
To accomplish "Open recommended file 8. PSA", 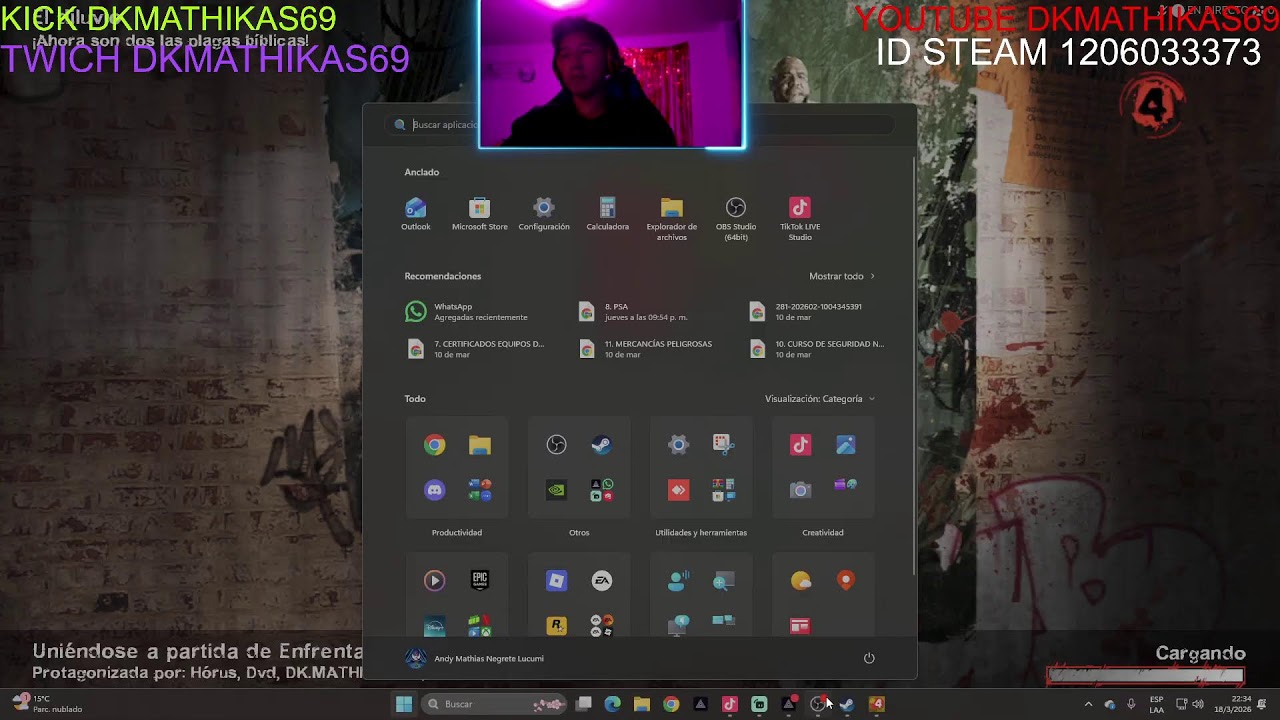I will [633, 312].
